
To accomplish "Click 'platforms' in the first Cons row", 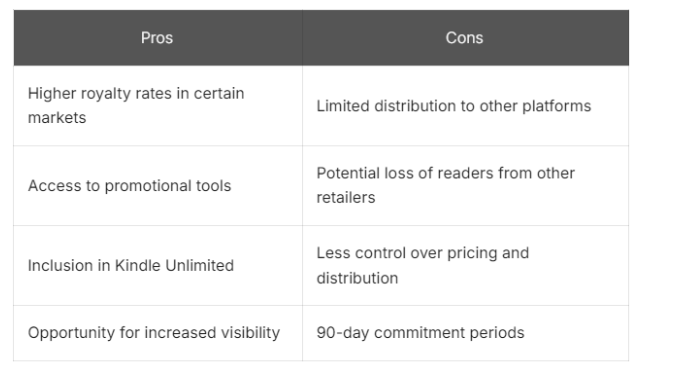I will (556, 106).
